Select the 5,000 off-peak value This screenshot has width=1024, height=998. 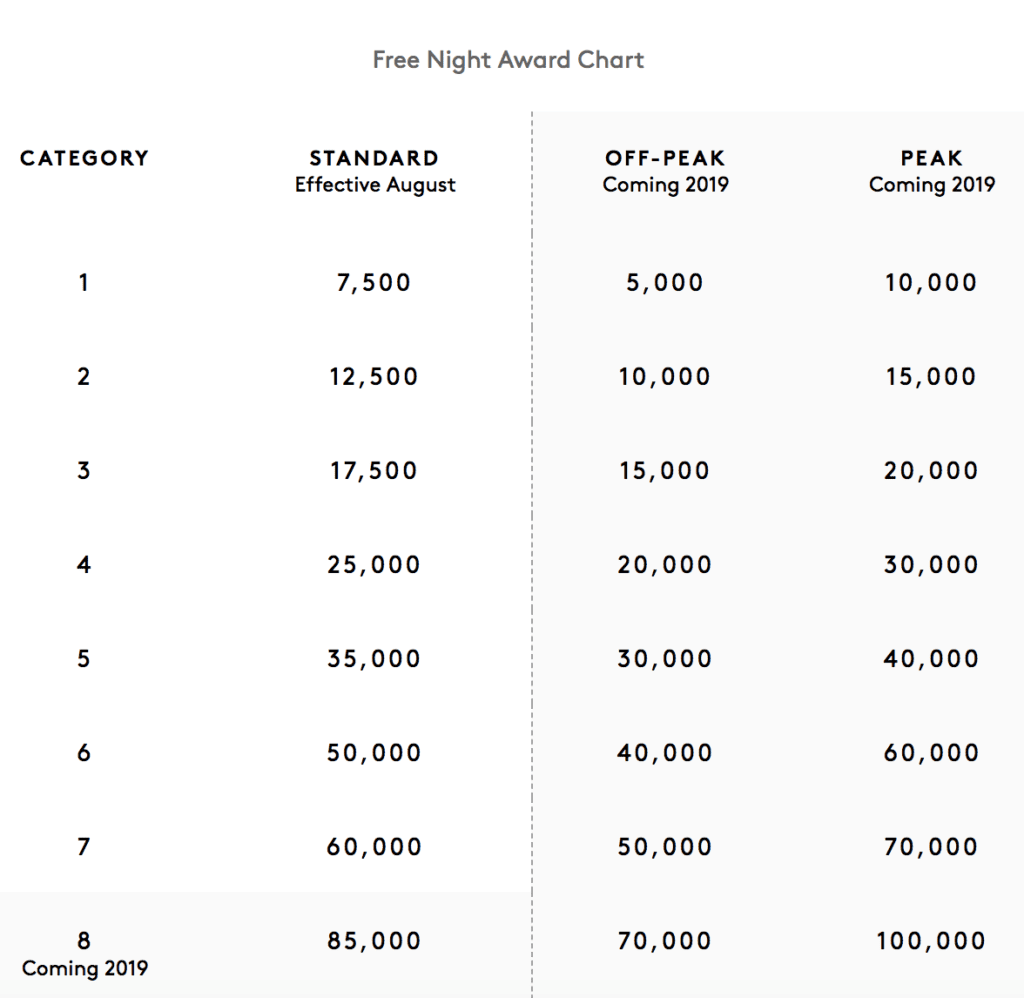click(665, 283)
